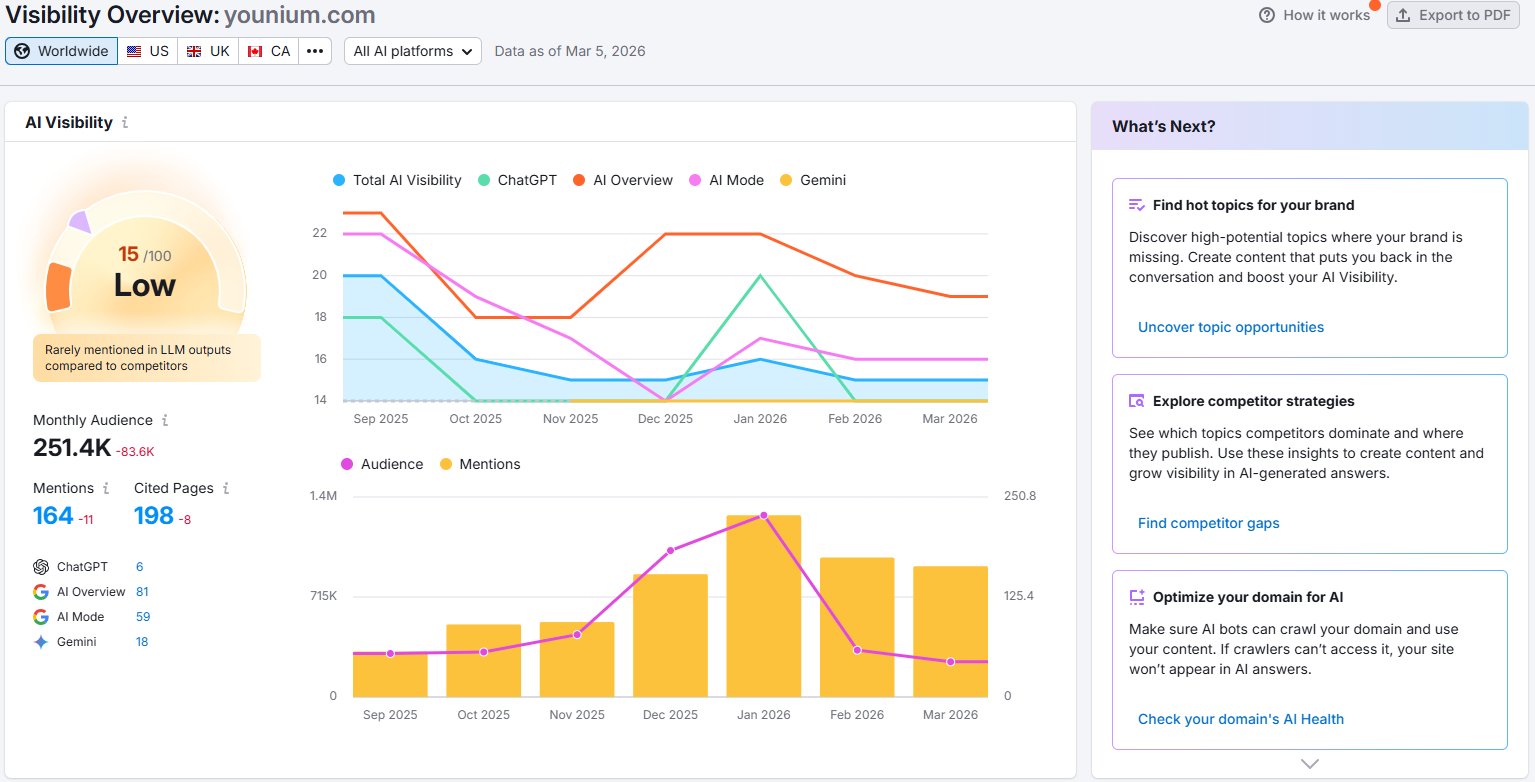Screen dimensions: 1535x782
Task: Select the UK region tab
Action: tap(208, 51)
